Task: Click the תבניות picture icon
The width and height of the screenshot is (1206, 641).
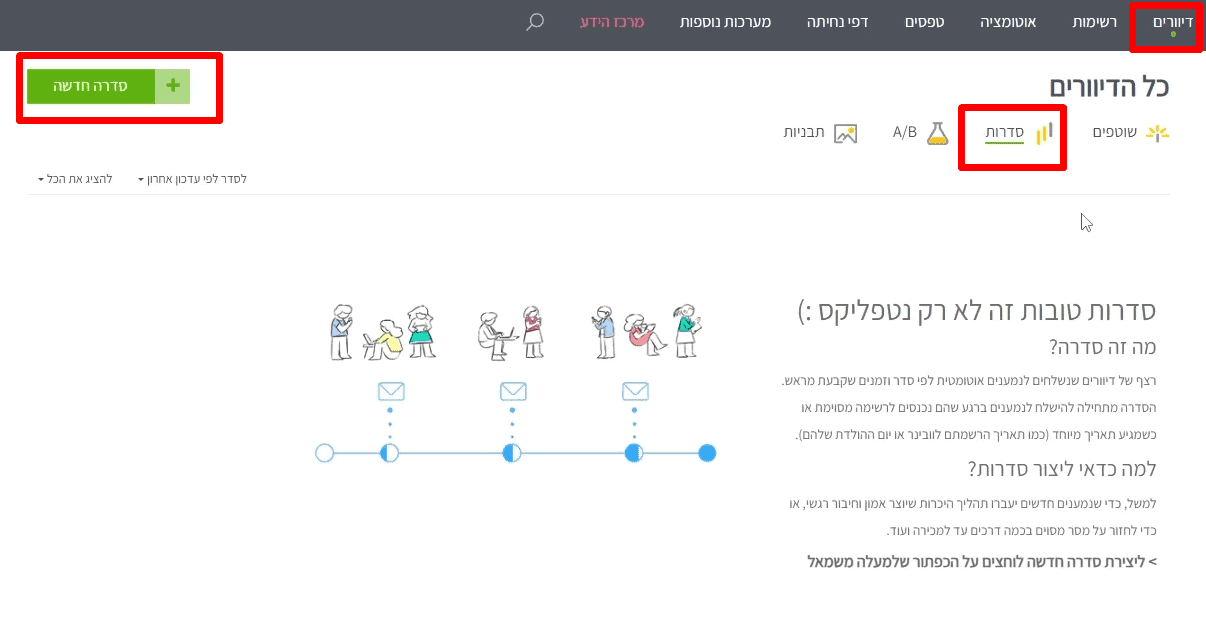Action: pyautogui.click(x=846, y=133)
